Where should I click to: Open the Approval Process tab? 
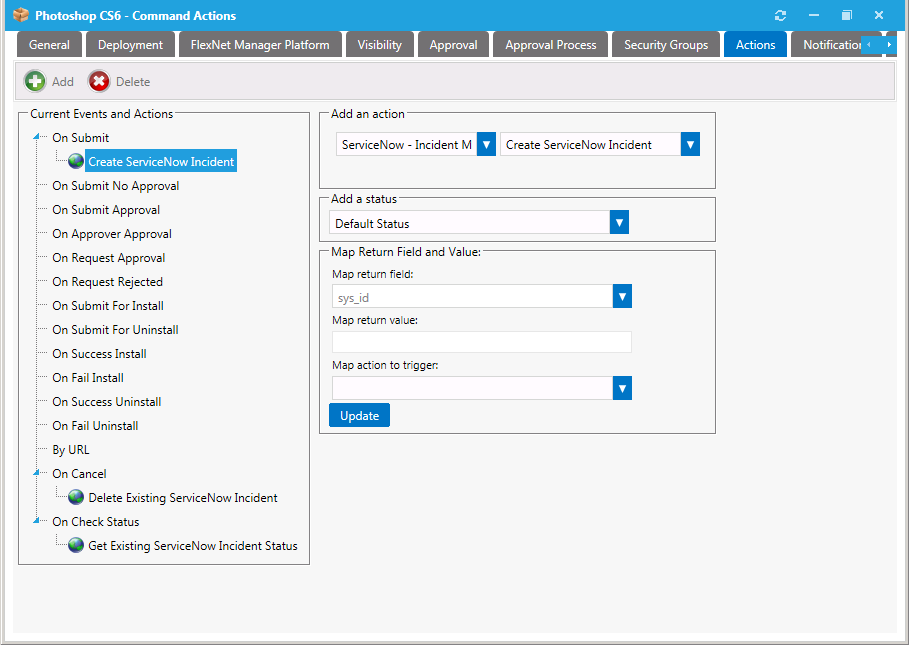coord(549,44)
